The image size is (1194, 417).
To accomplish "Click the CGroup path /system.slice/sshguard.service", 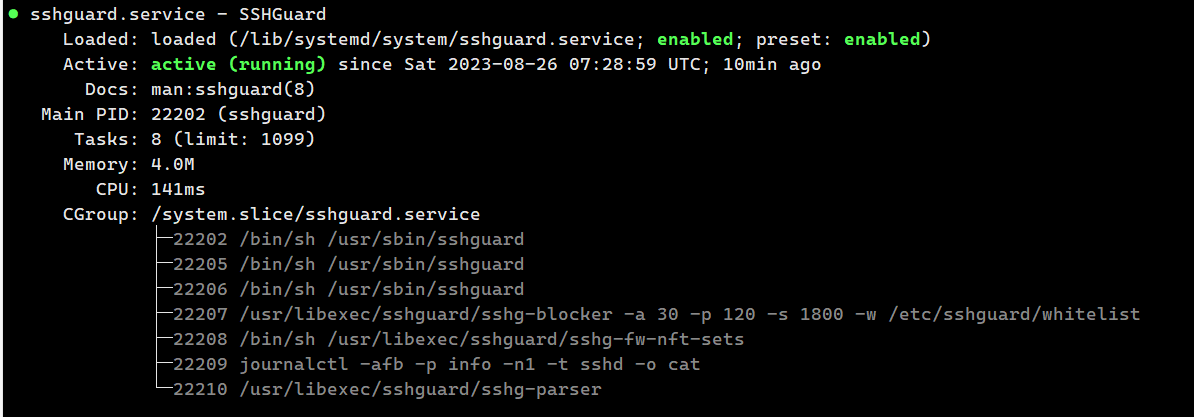I will [315, 215].
